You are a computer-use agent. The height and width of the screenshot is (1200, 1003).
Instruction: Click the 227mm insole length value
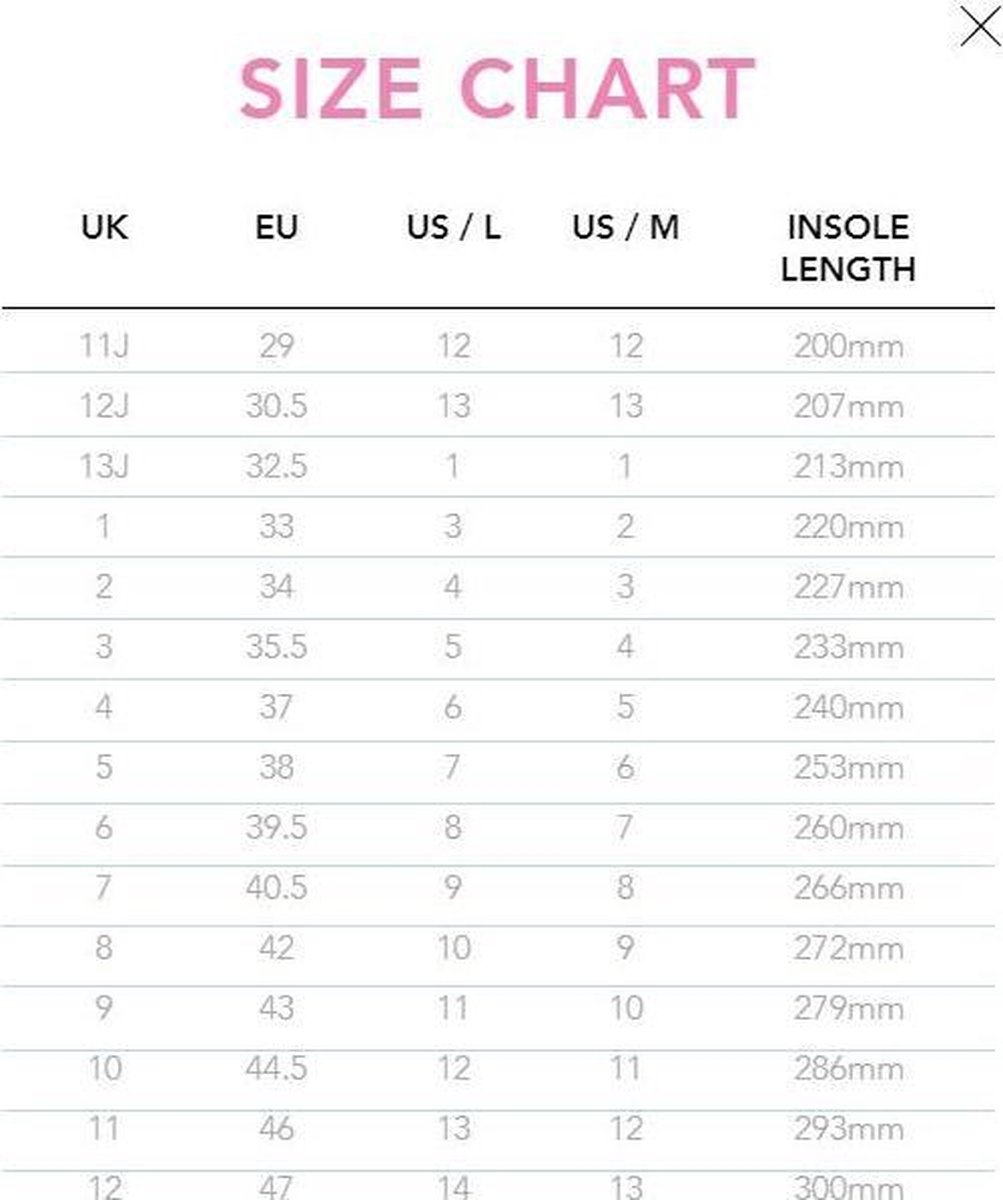click(848, 587)
